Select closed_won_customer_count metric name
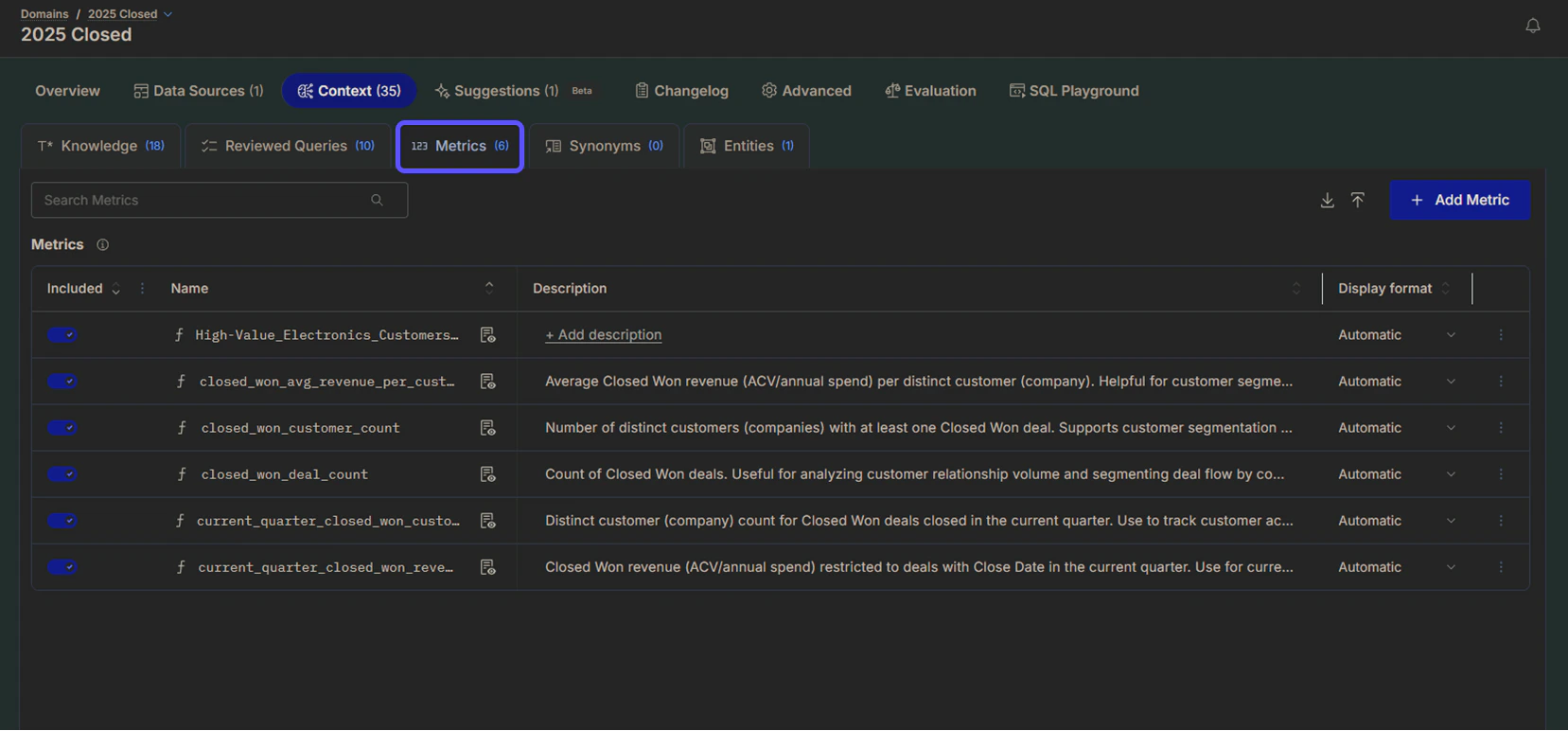The height and width of the screenshot is (731, 1568). 300,428
